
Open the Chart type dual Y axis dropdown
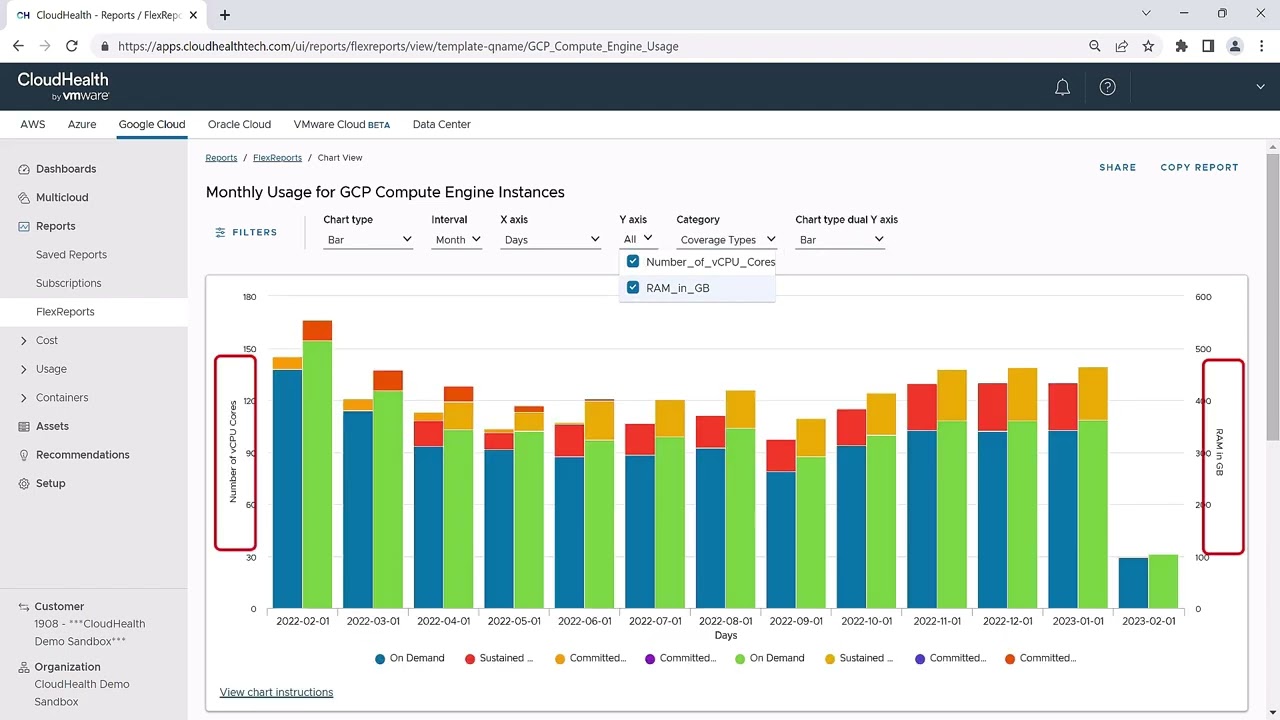click(x=840, y=240)
